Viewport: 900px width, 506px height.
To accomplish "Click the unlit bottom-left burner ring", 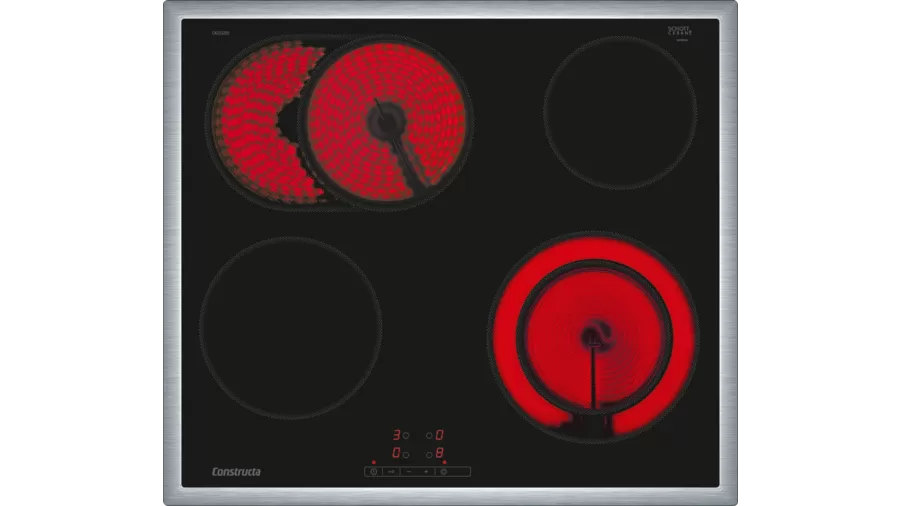I will (x=290, y=326).
